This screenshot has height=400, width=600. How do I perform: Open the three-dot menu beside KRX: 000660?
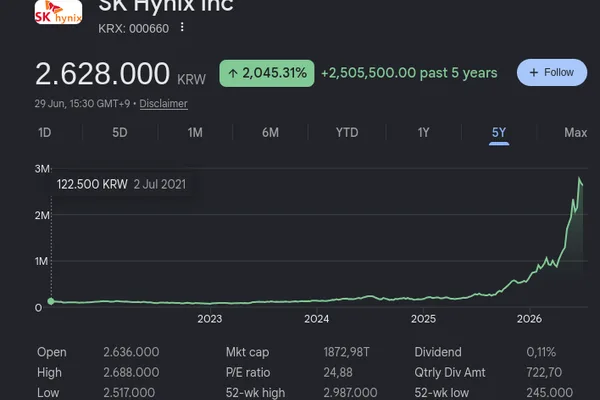[x=182, y=27]
